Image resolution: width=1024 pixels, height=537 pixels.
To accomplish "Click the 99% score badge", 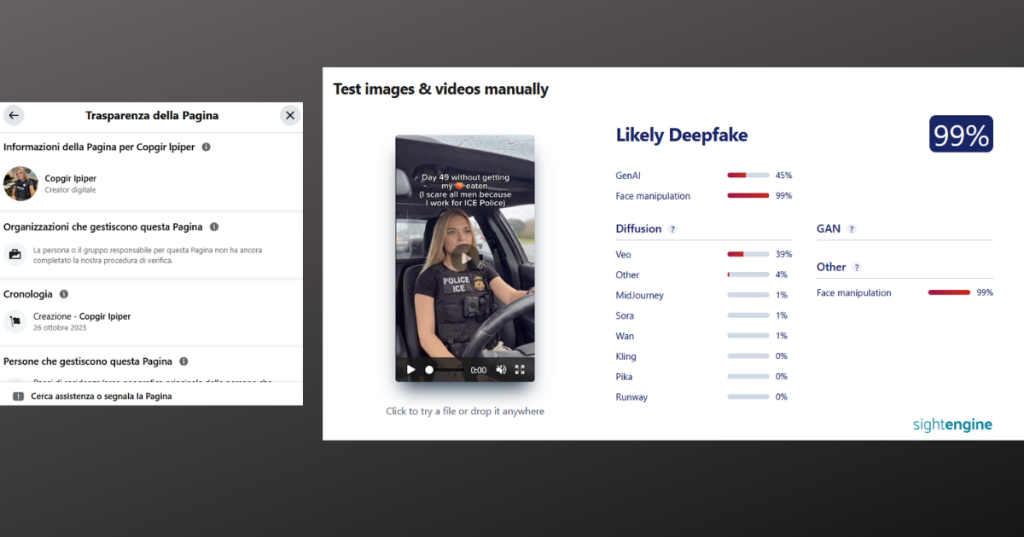I will click(960, 135).
